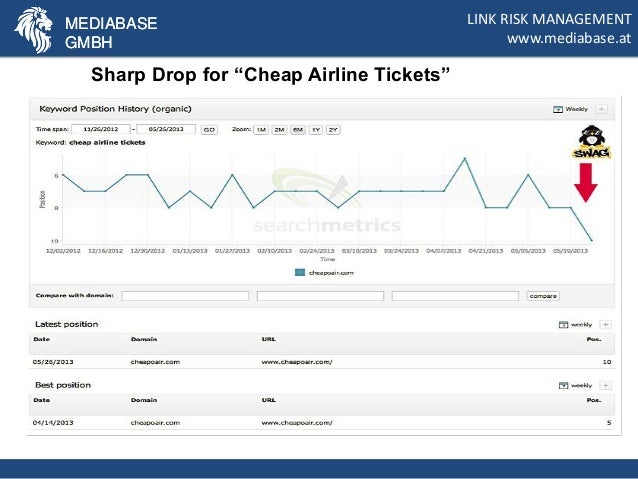The height and width of the screenshot is (479, 638).
Task: Open www.cheapoair.com/ URL in Latest position row
Action: (297, 362)
